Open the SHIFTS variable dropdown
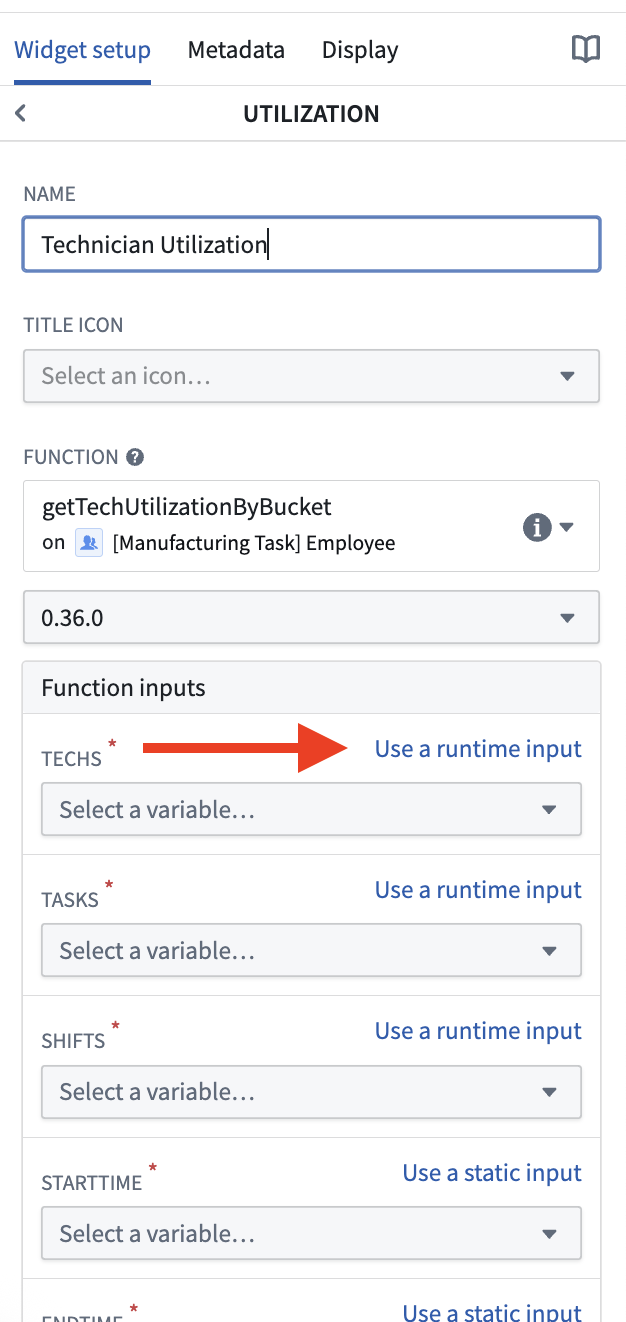Image resolution: width=626 pixels, height=1322 pixels. pos(311,1091)
